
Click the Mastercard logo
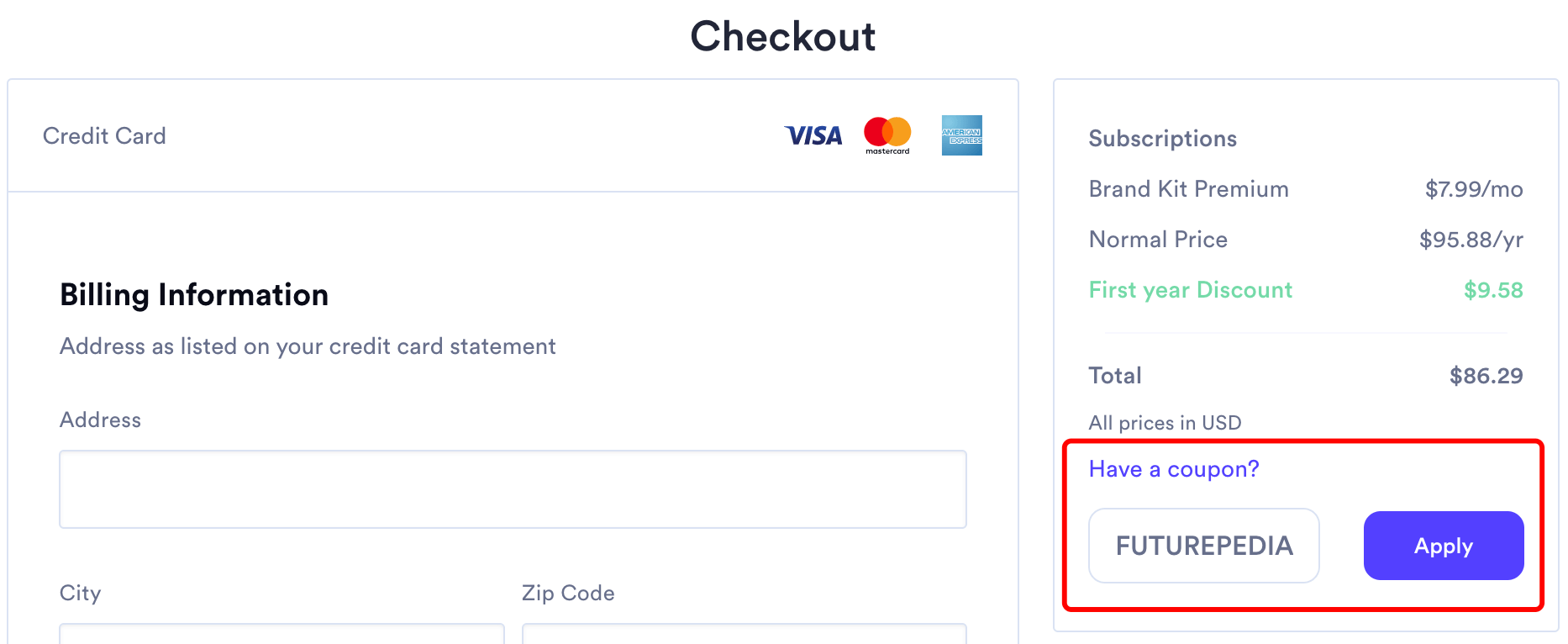[x=887, y=135]
